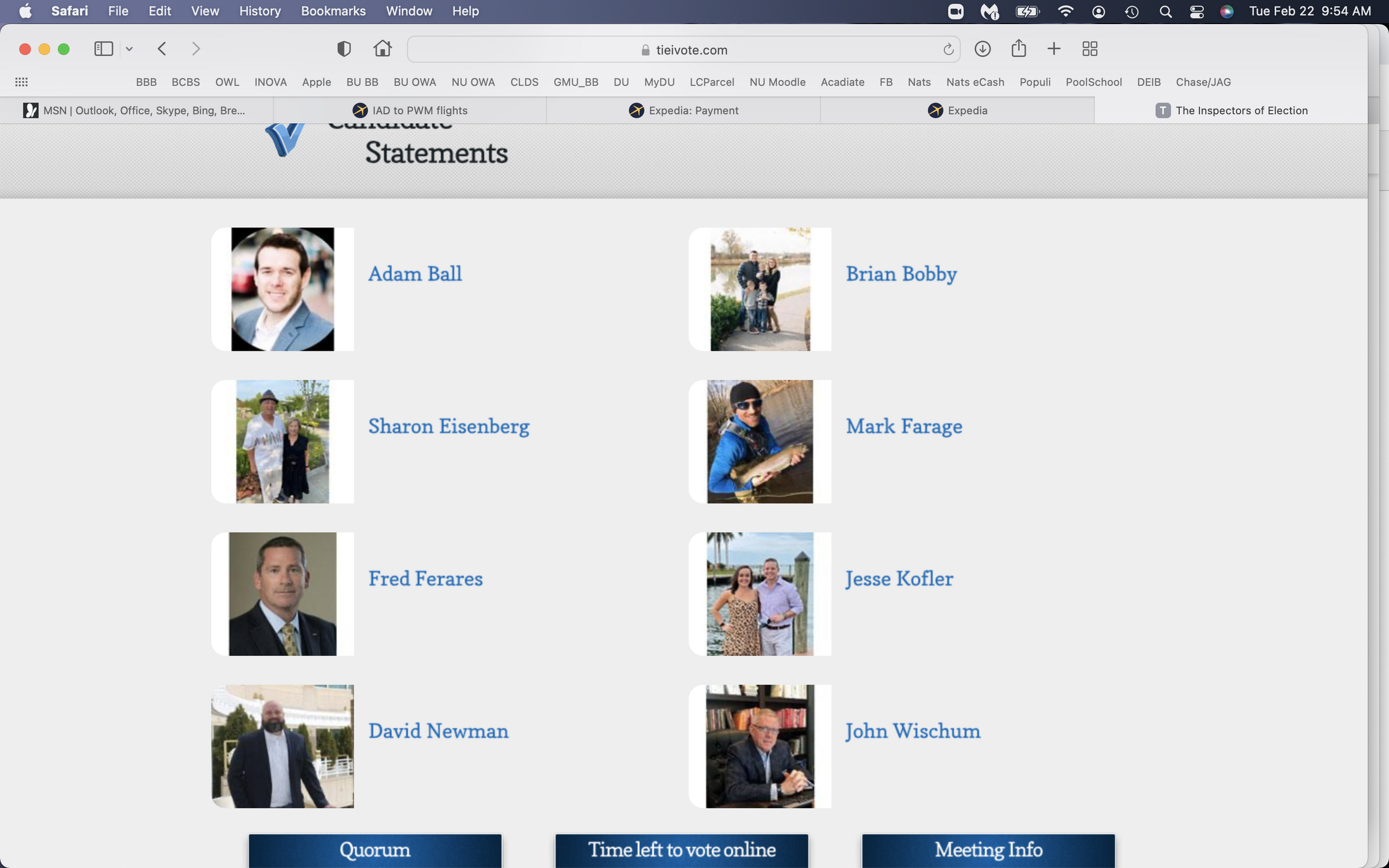Click Mark Farage's photo thumbnail
The height and width of the screenshot is (868, 1389).
(x=760, y=442)
